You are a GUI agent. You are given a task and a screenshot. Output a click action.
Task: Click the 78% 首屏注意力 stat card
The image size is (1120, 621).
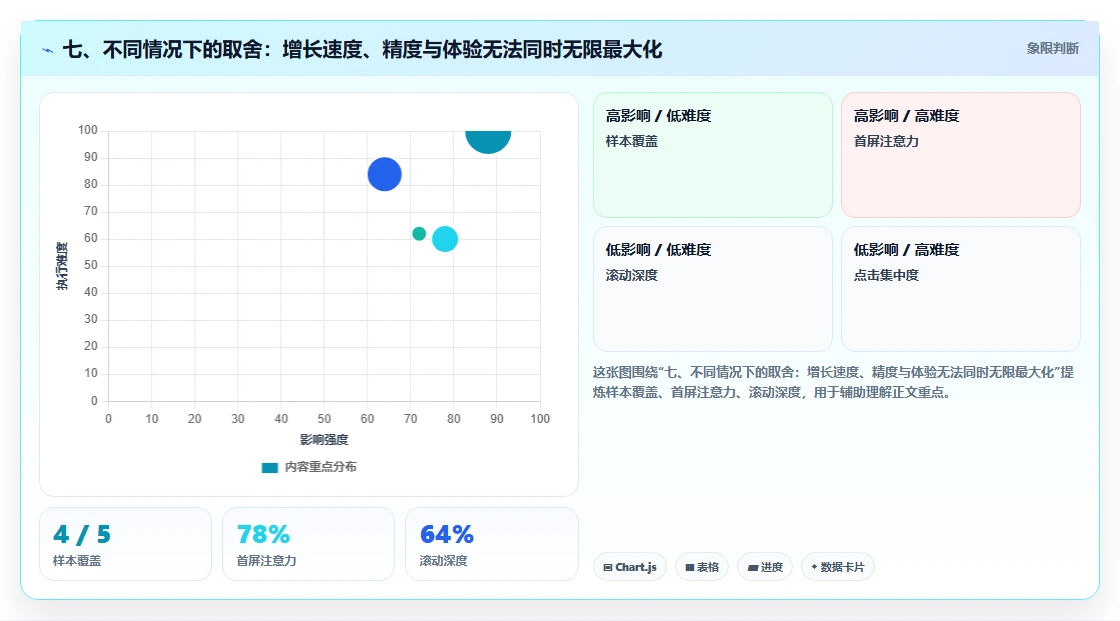[309, 544]
